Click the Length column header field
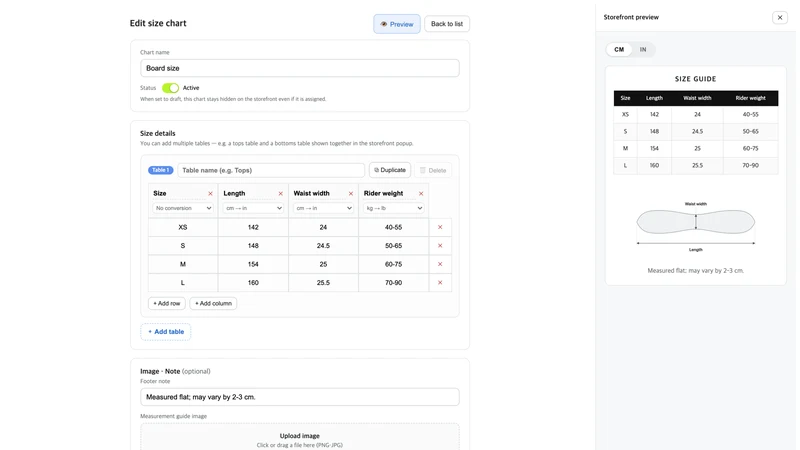Viewport: 800px width, 450px height. pyautogui.click(x=249, y=193)
